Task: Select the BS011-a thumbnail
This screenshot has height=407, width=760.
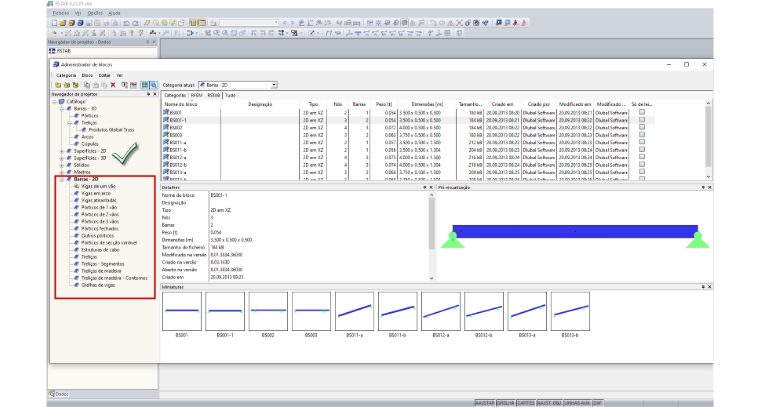Action: [x=354, y=312]
